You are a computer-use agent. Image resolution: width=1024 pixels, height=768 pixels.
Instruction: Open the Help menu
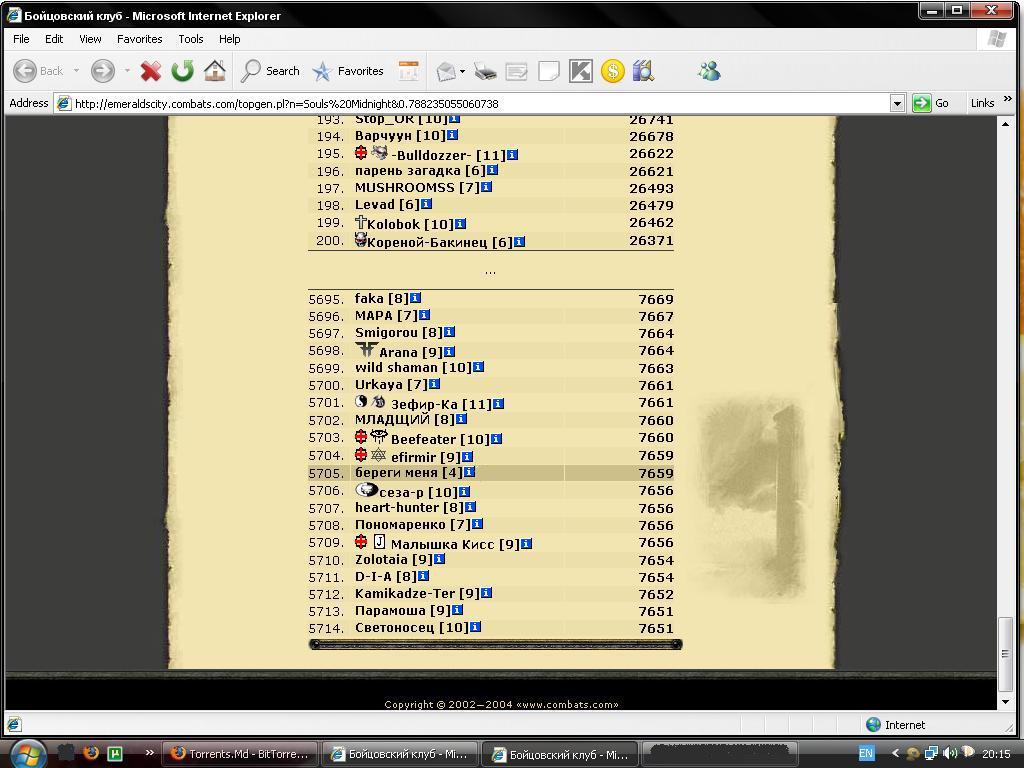(229, 39)
